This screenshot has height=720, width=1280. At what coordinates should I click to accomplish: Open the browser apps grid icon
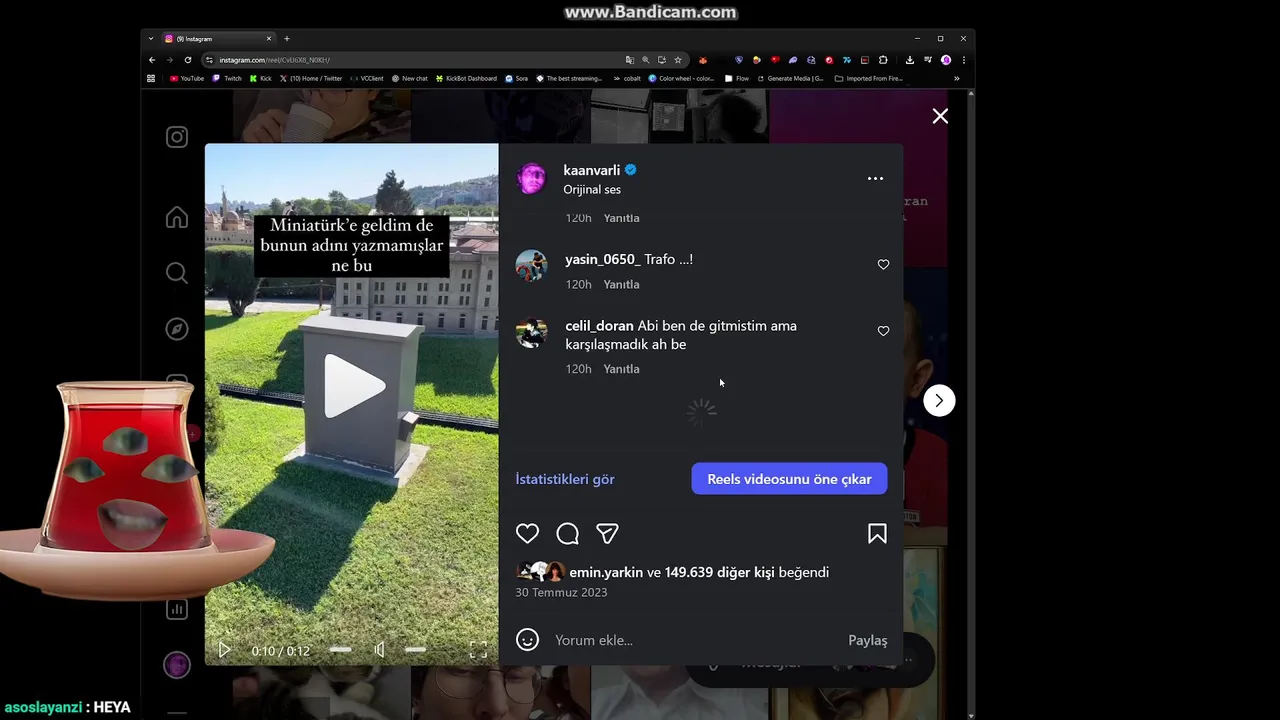click(x=152, y=78)
